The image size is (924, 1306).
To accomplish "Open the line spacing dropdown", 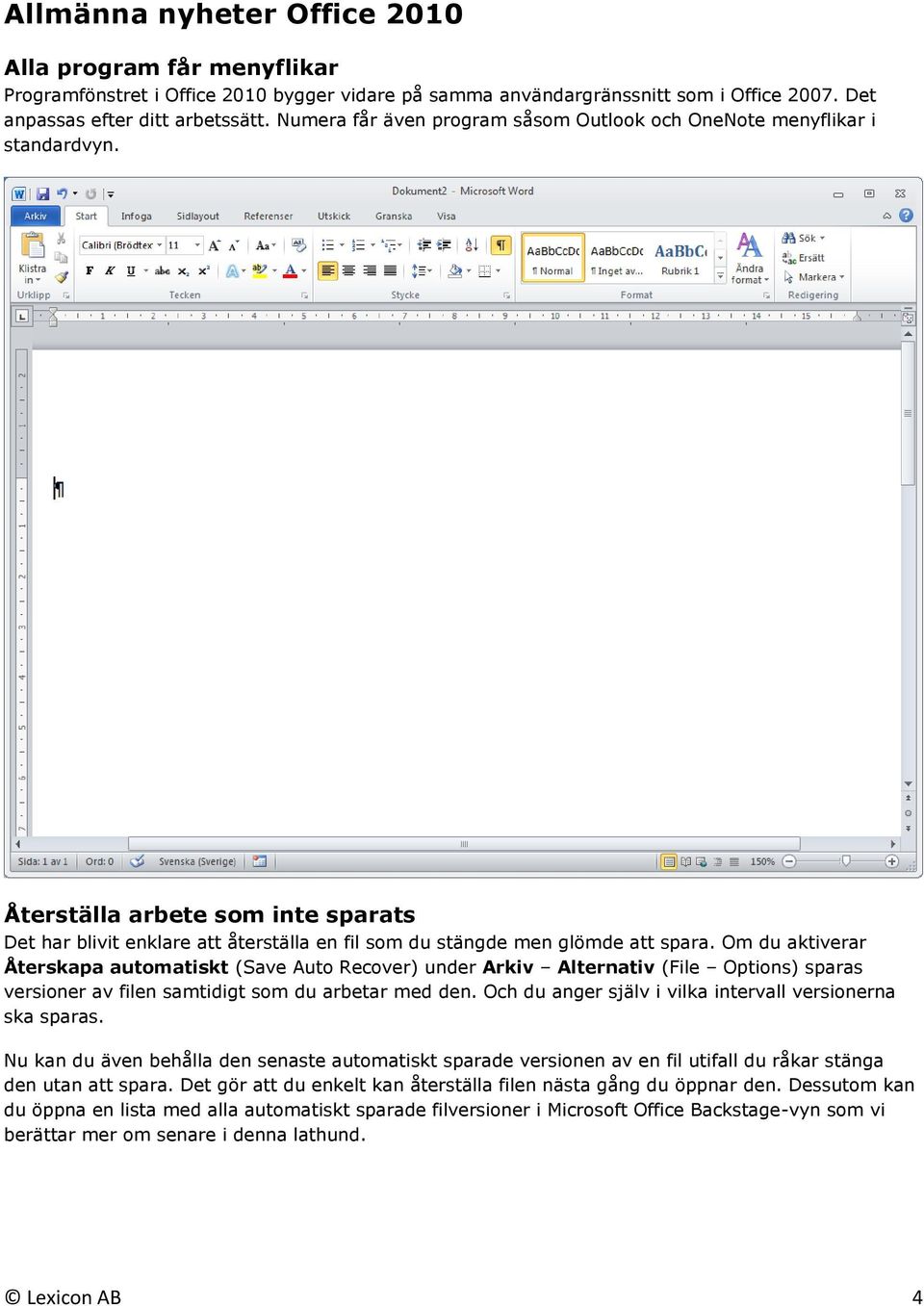I will point(422,271).
